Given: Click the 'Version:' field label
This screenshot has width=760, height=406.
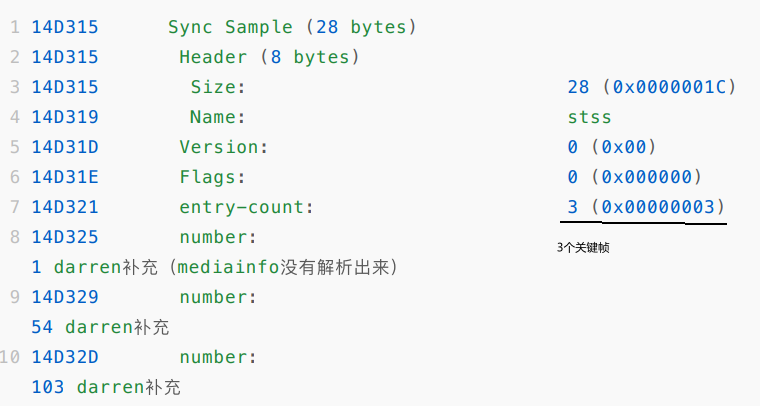Looking at the screenshot, I should (224, 147).
